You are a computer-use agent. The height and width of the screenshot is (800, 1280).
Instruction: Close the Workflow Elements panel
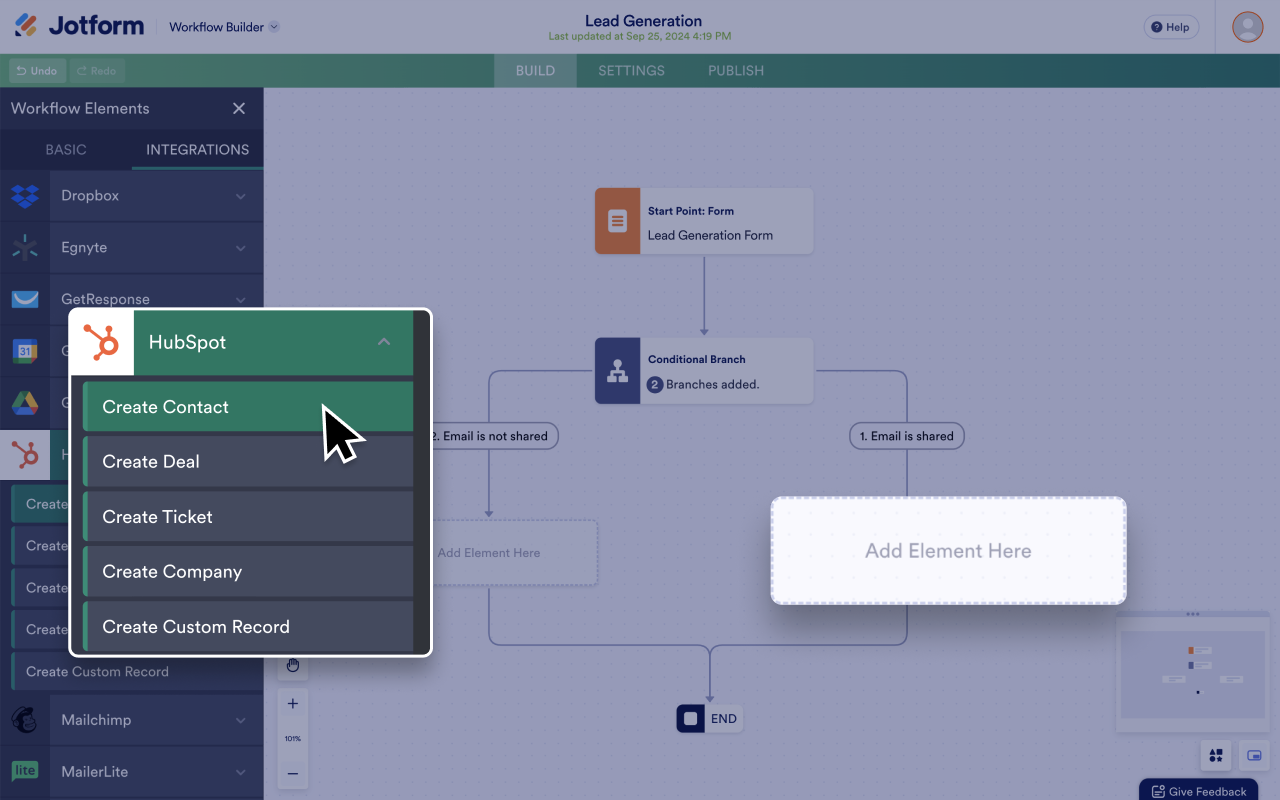pos(239,108)
